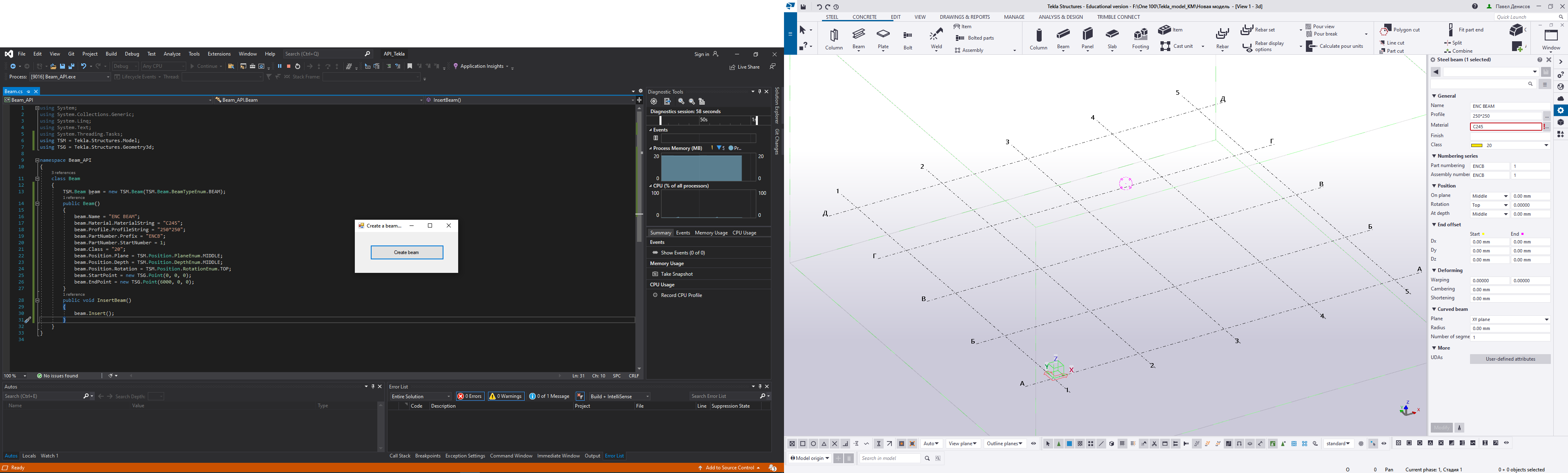This screenshot has width=1568, height=473.
Task: Create a Footing with the Footing tool
Action: coord(1140,38)
